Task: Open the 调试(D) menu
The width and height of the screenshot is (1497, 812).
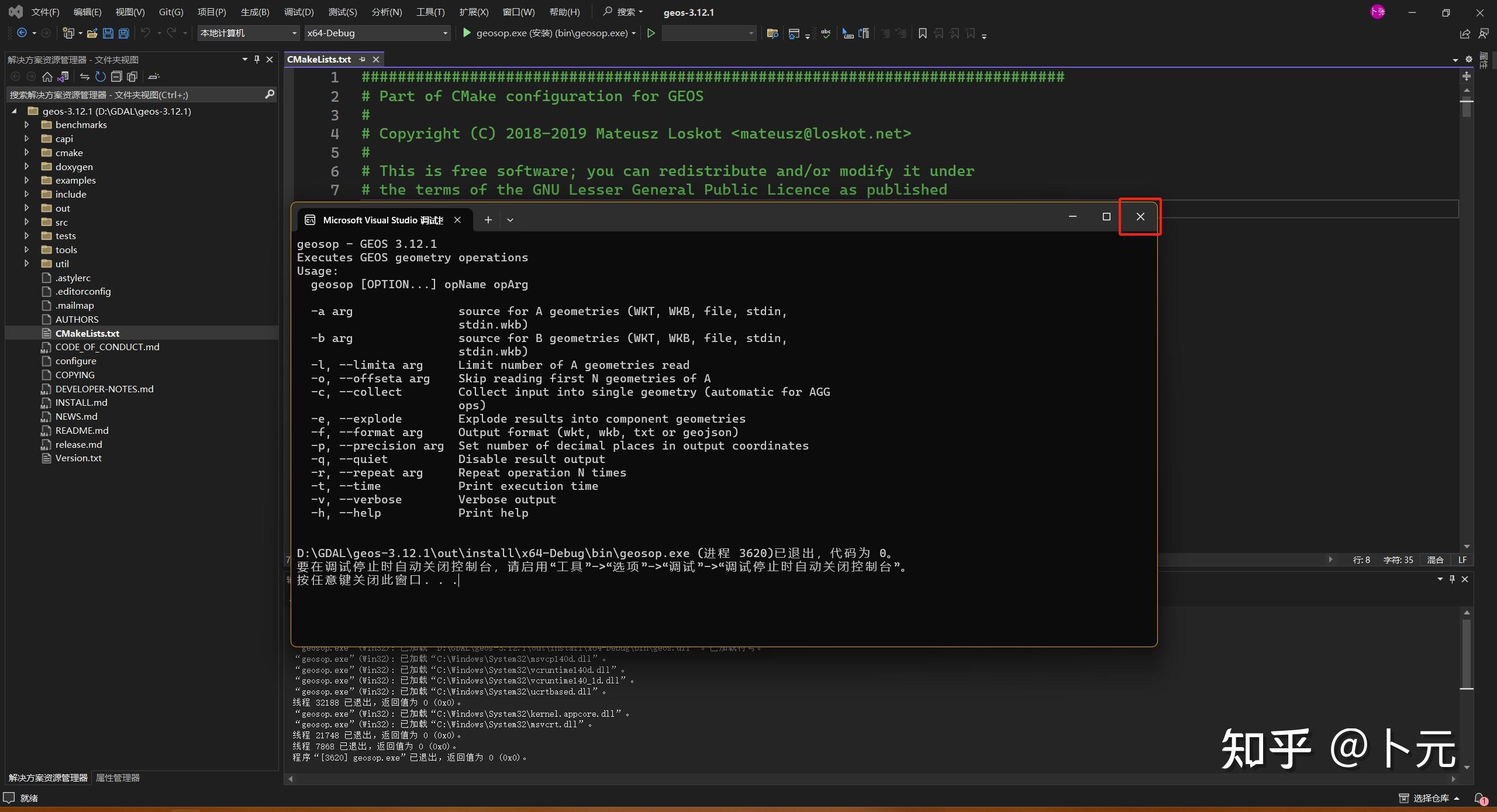Action: click(298, 12)
